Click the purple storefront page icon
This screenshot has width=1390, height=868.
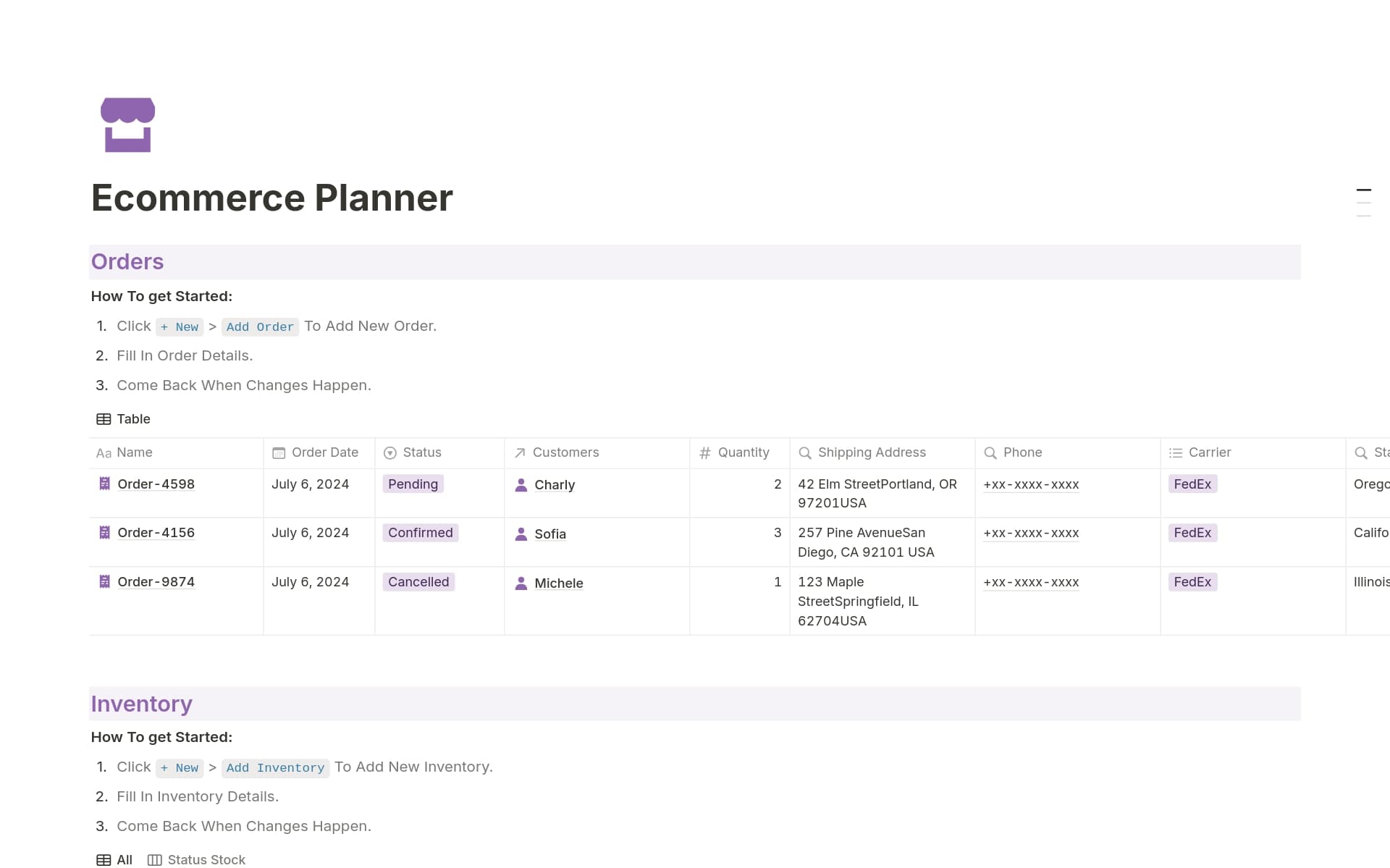point(129,125)
